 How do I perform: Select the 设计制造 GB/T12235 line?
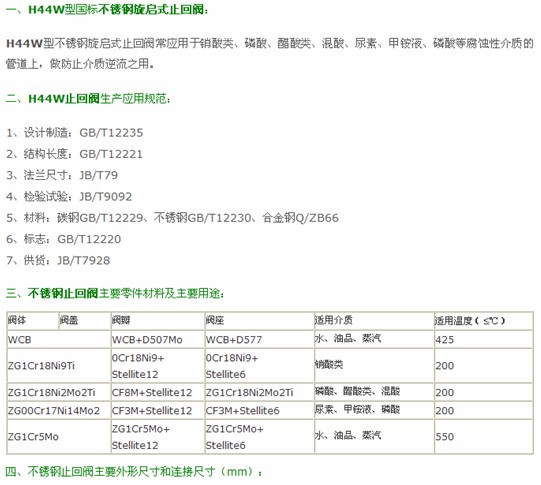[75, 133]
